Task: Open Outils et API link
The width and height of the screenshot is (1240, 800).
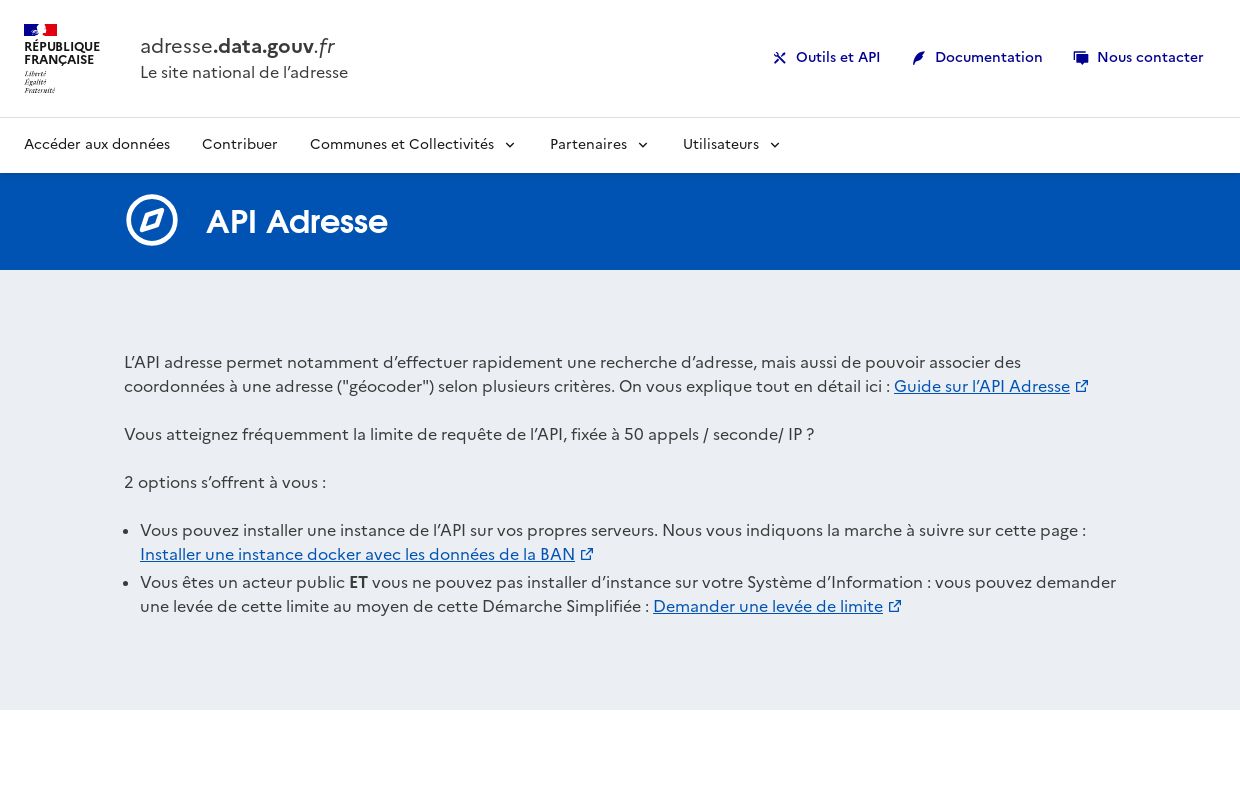Action: click(826, 58)
